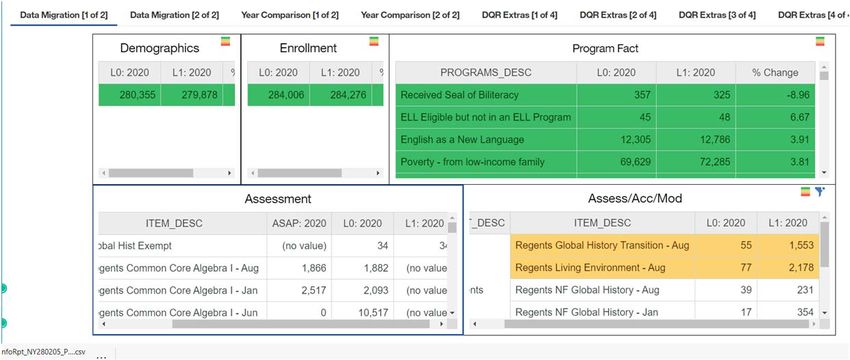Click right scroll arrow in Demographics panel

(x=229, y=173)
